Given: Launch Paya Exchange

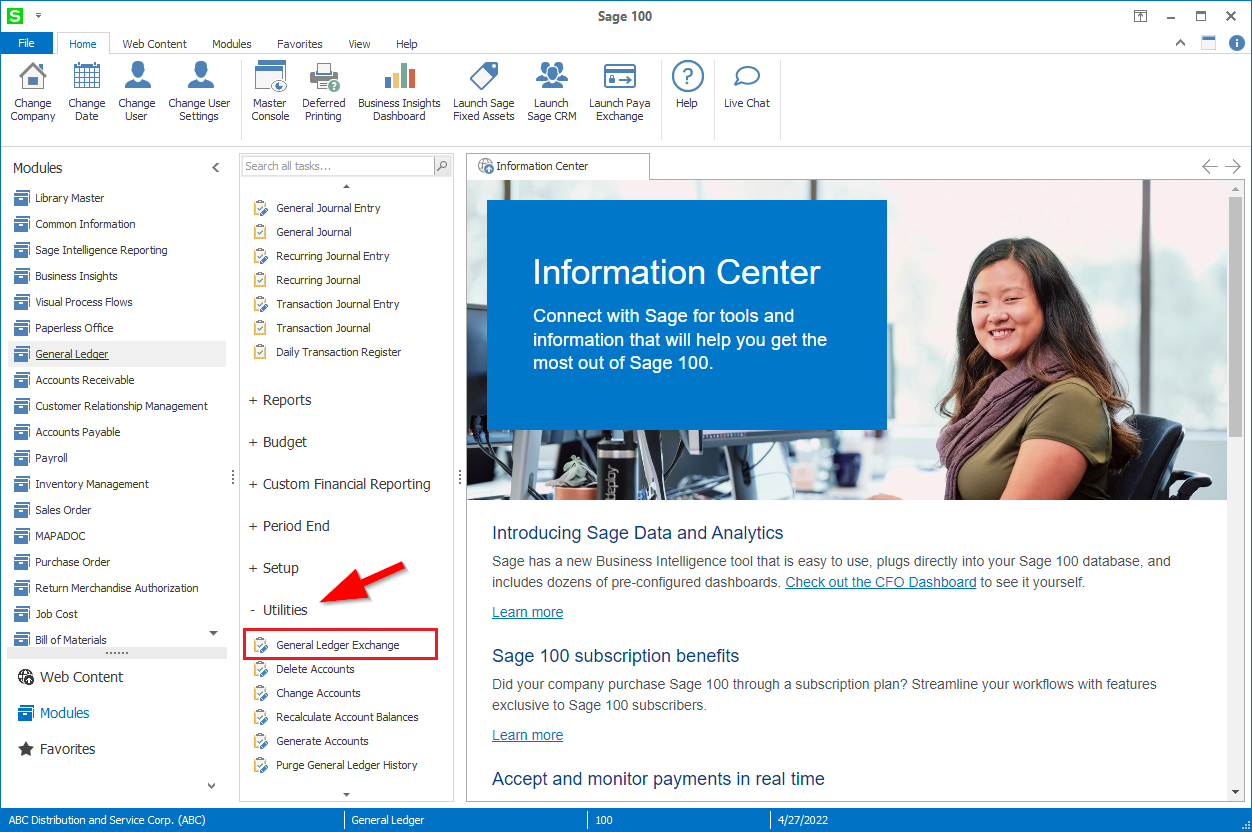Looking at the screenshot, I should pos(620,91).
